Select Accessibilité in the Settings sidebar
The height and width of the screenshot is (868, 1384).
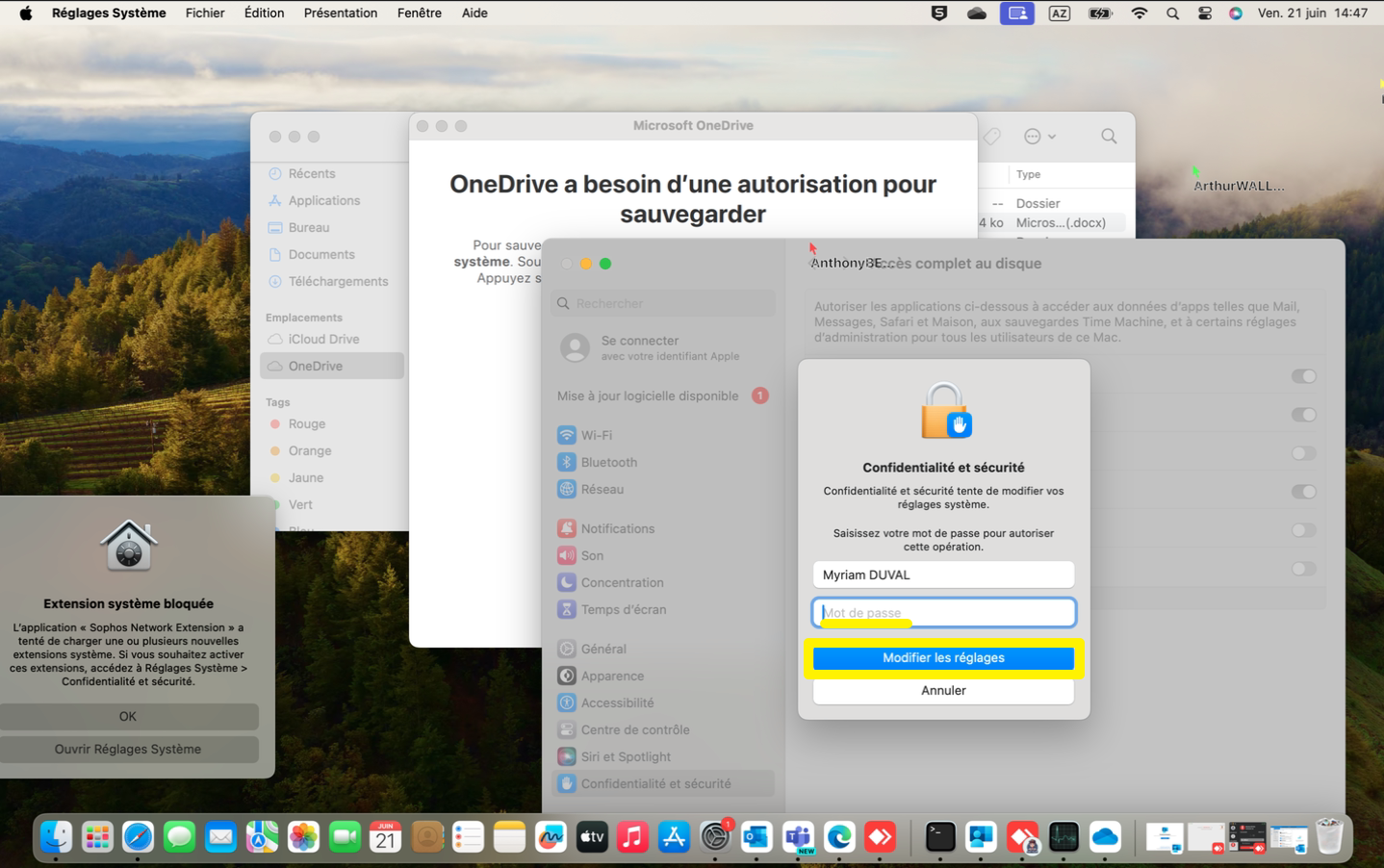(664, 702)
